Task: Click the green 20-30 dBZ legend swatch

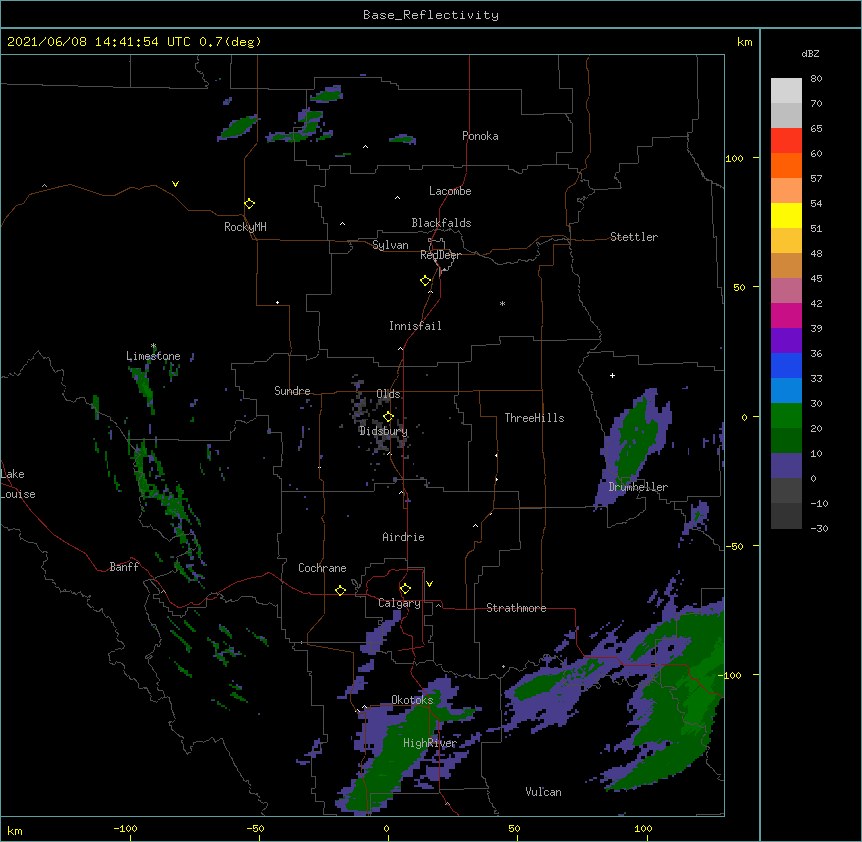Action: click(x=786, y=416)
